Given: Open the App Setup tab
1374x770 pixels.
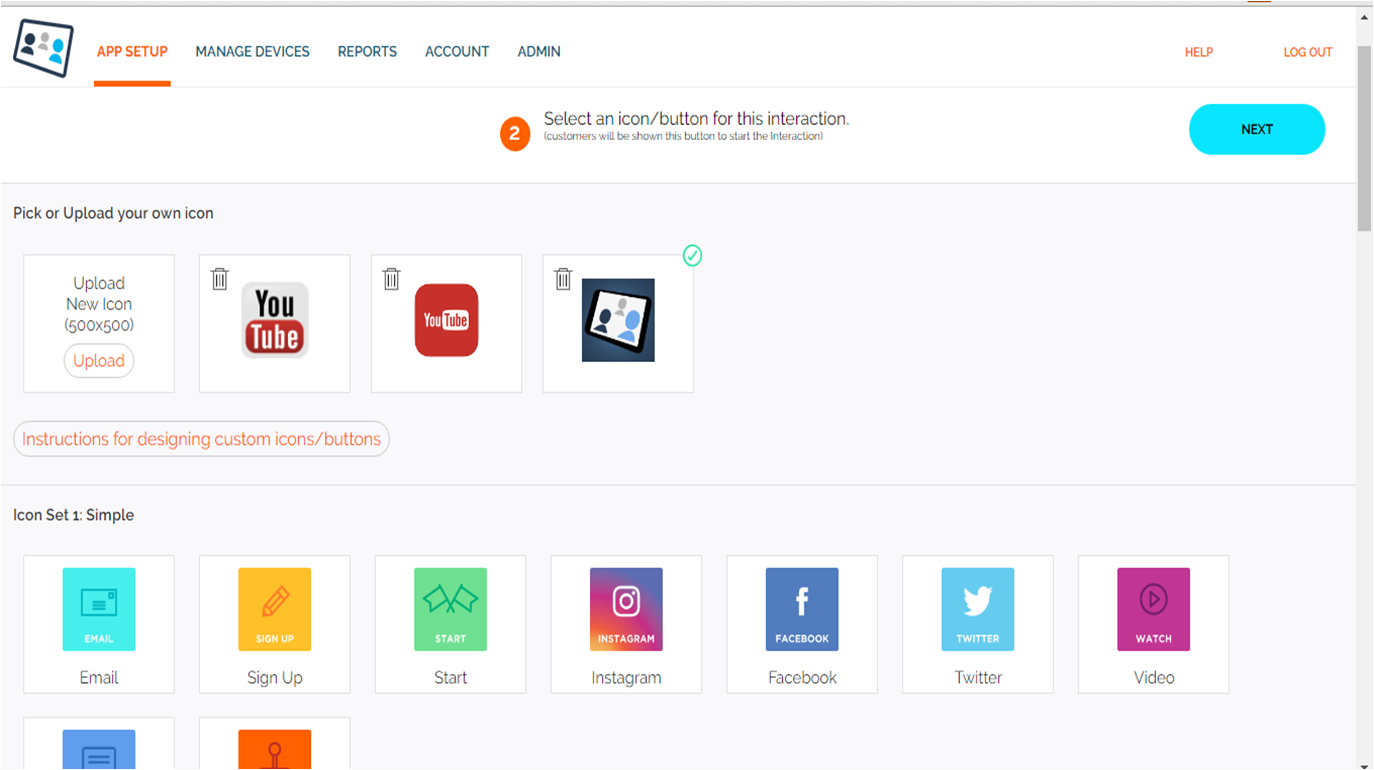Looking at the screenshot, I should click(132, 52).
